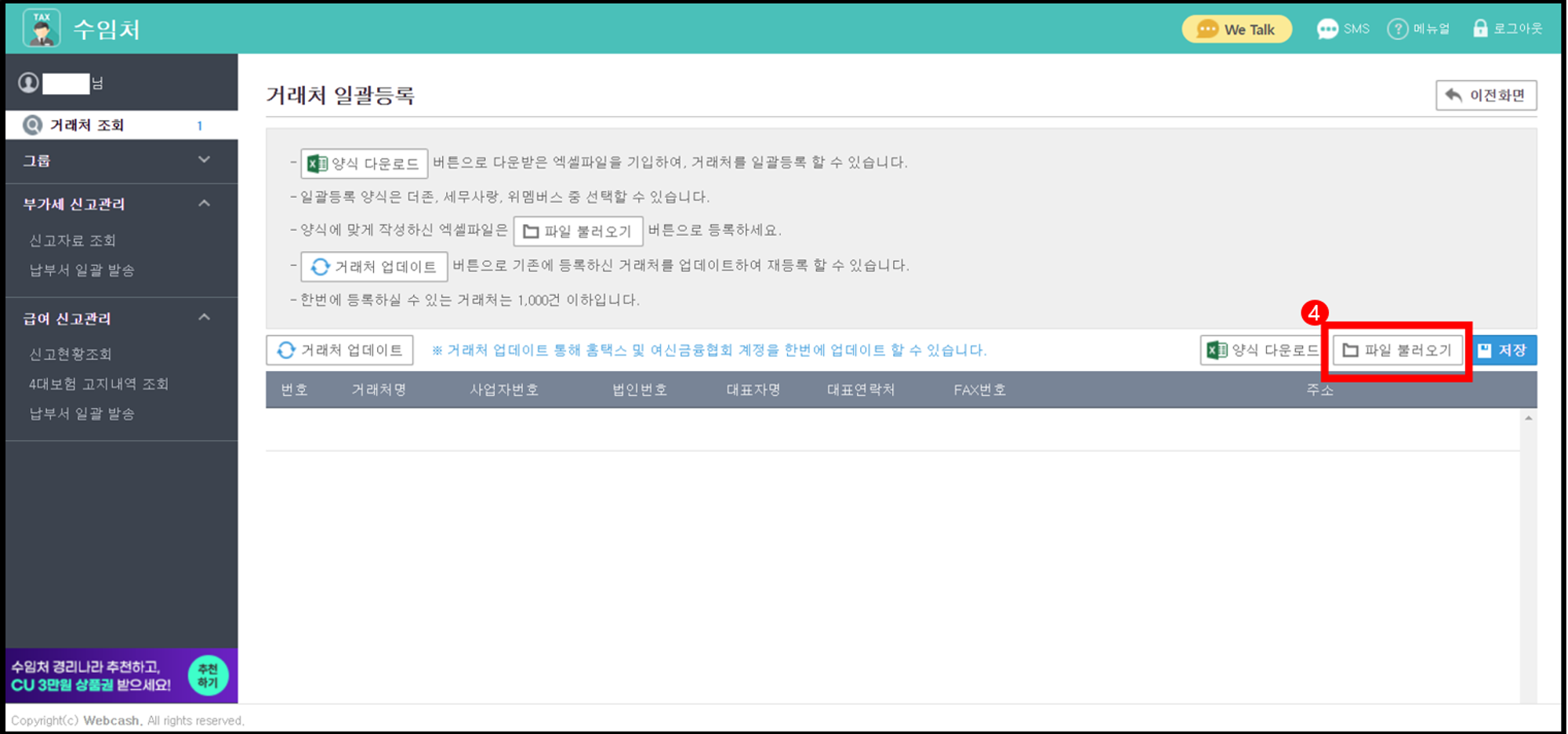Click the tax accountant logo icon

(42, 28)
